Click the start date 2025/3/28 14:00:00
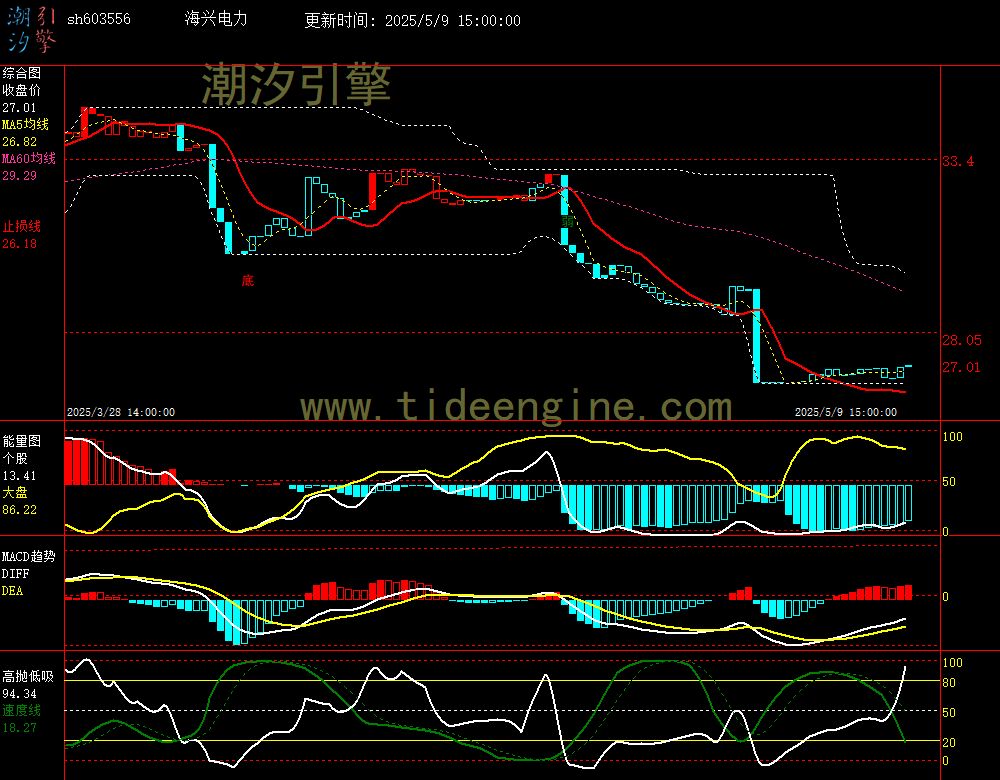 (121, 412)
